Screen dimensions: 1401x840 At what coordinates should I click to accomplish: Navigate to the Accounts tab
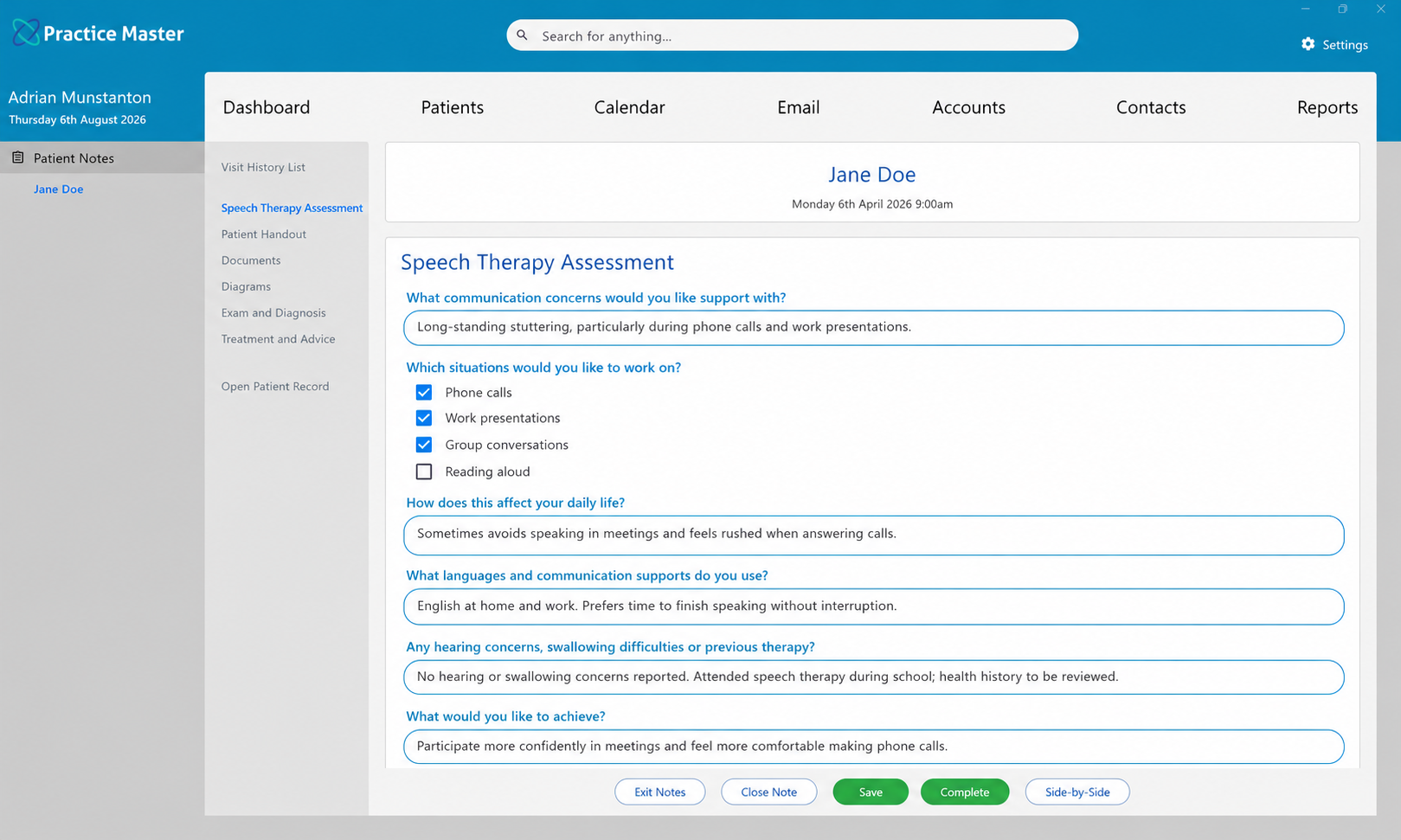point(968,107)
